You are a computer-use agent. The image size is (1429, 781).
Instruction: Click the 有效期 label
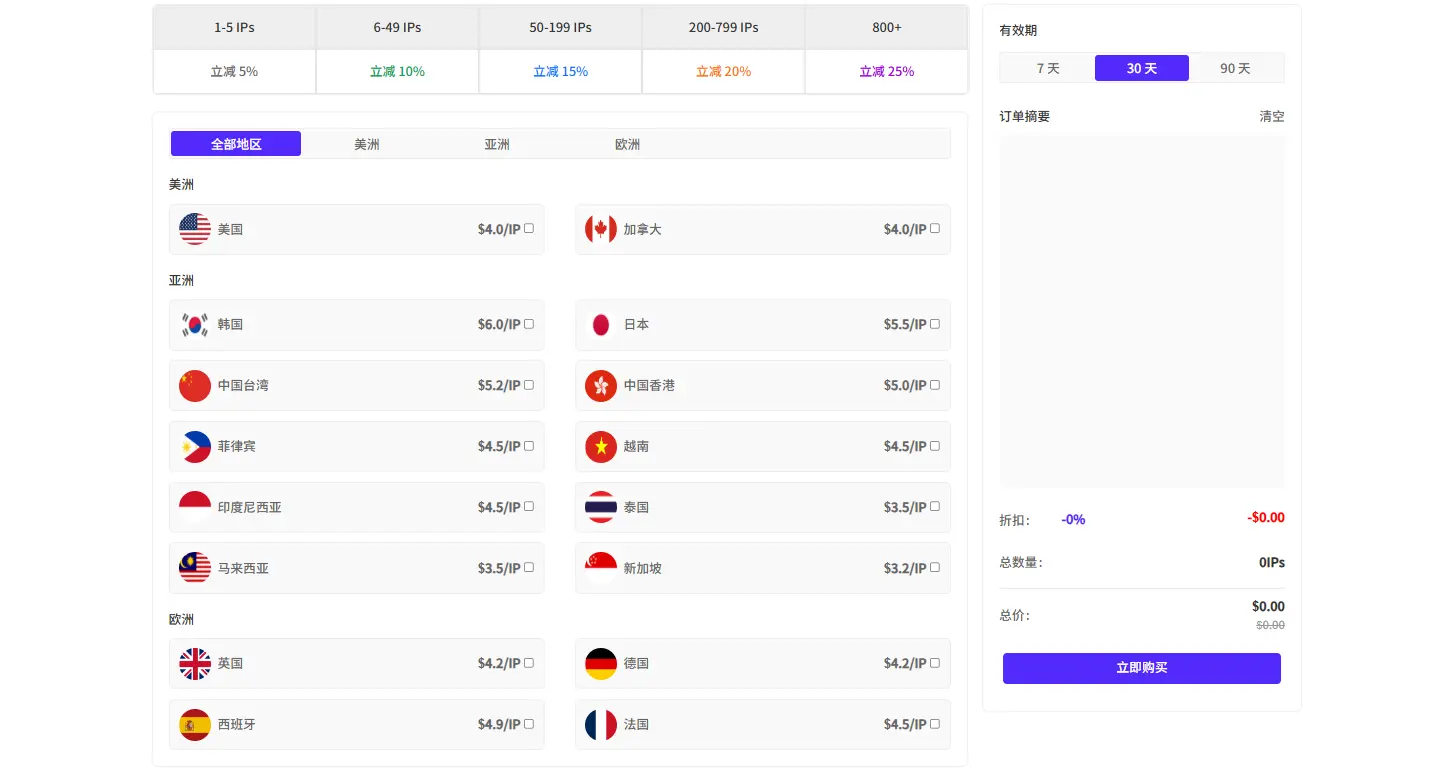click(1018, 31)
